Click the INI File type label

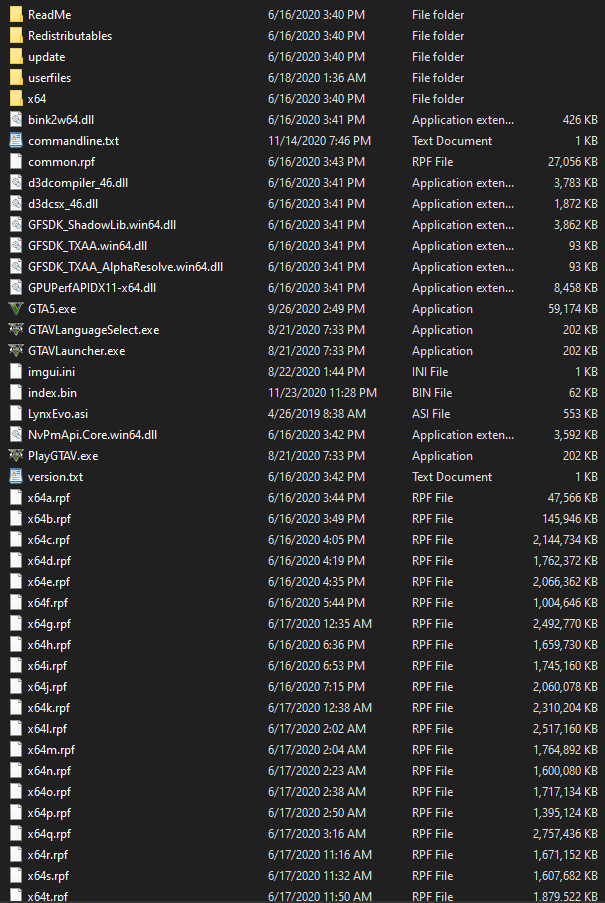point(430,371)
